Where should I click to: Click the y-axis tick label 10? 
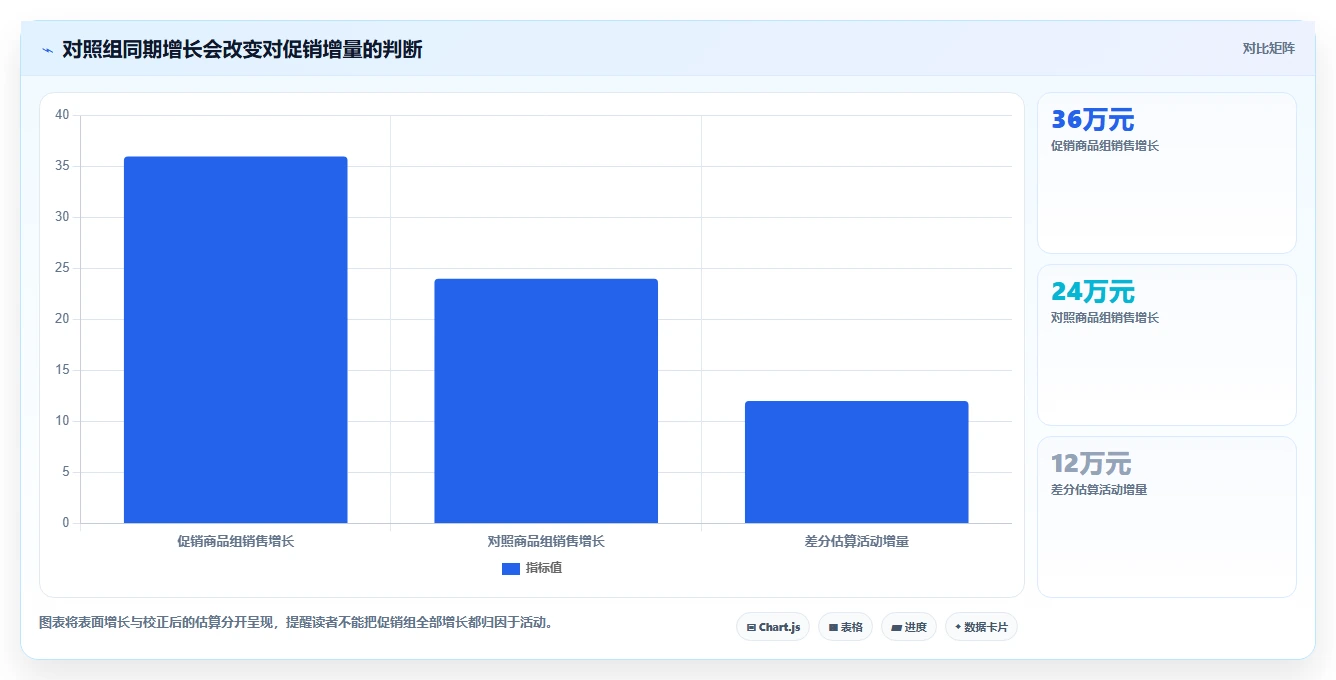point(62,421)
